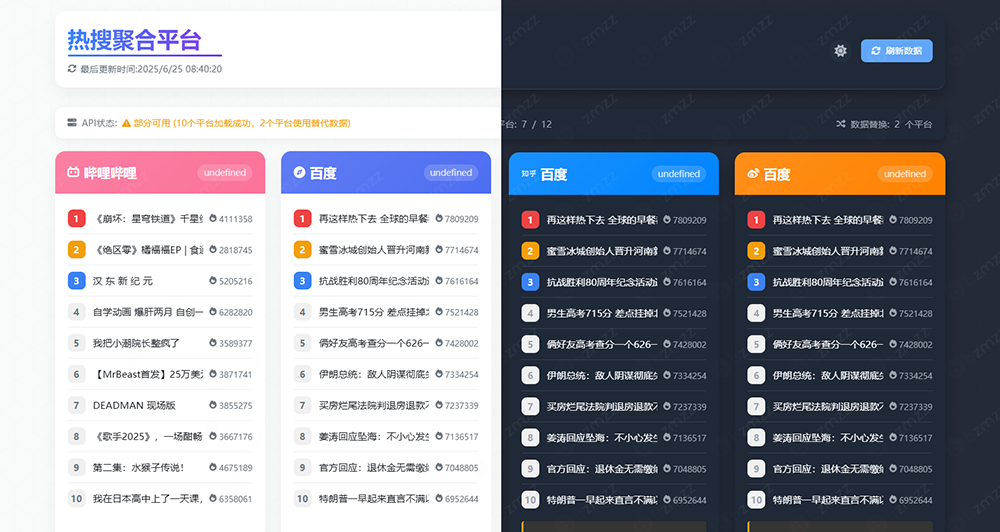
Task: Click the orange rank 2 badge in the 知乎-logo card
Action: pyautogui.click(x=530, y=251)
